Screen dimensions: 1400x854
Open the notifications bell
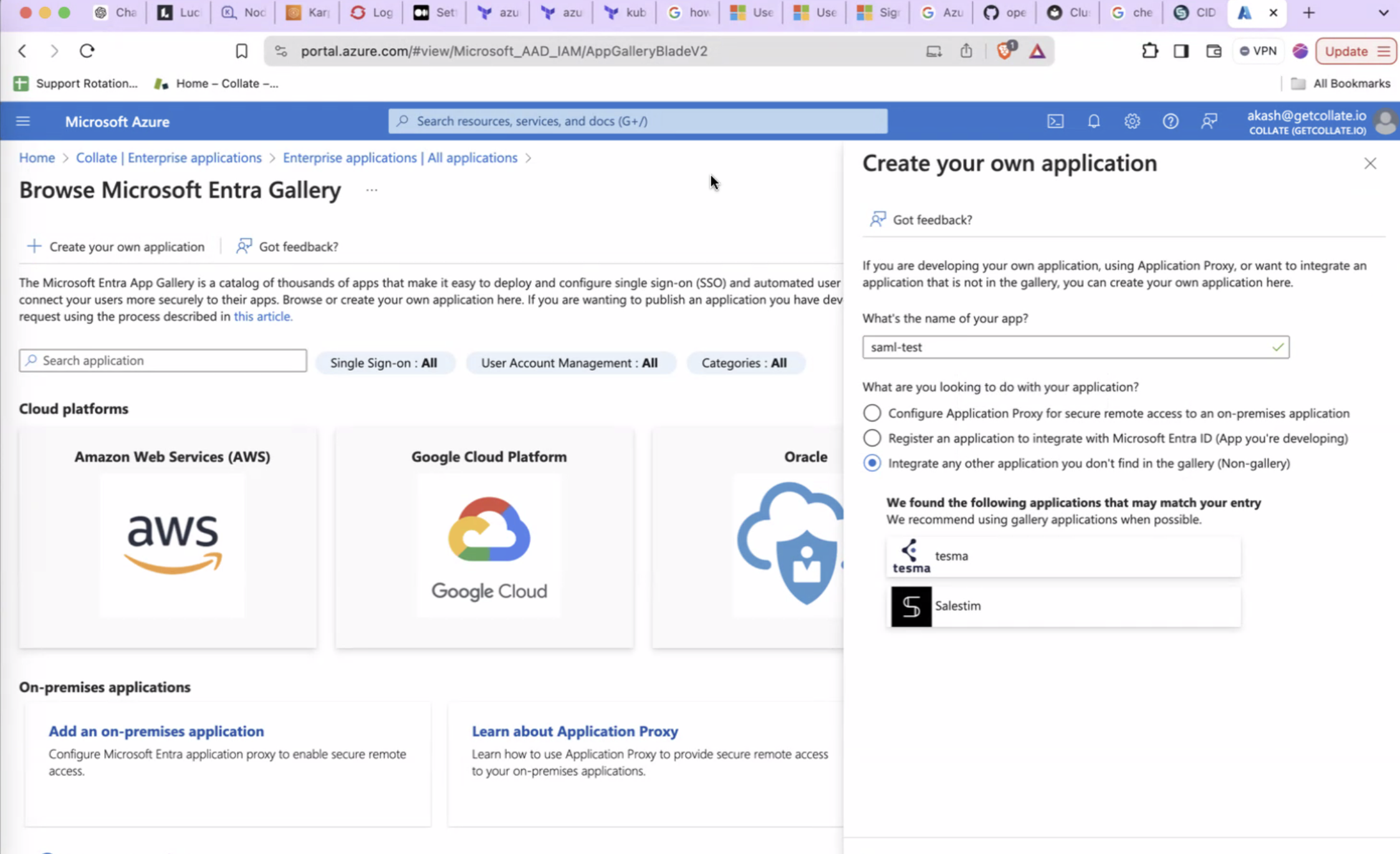pos(1094,121)
